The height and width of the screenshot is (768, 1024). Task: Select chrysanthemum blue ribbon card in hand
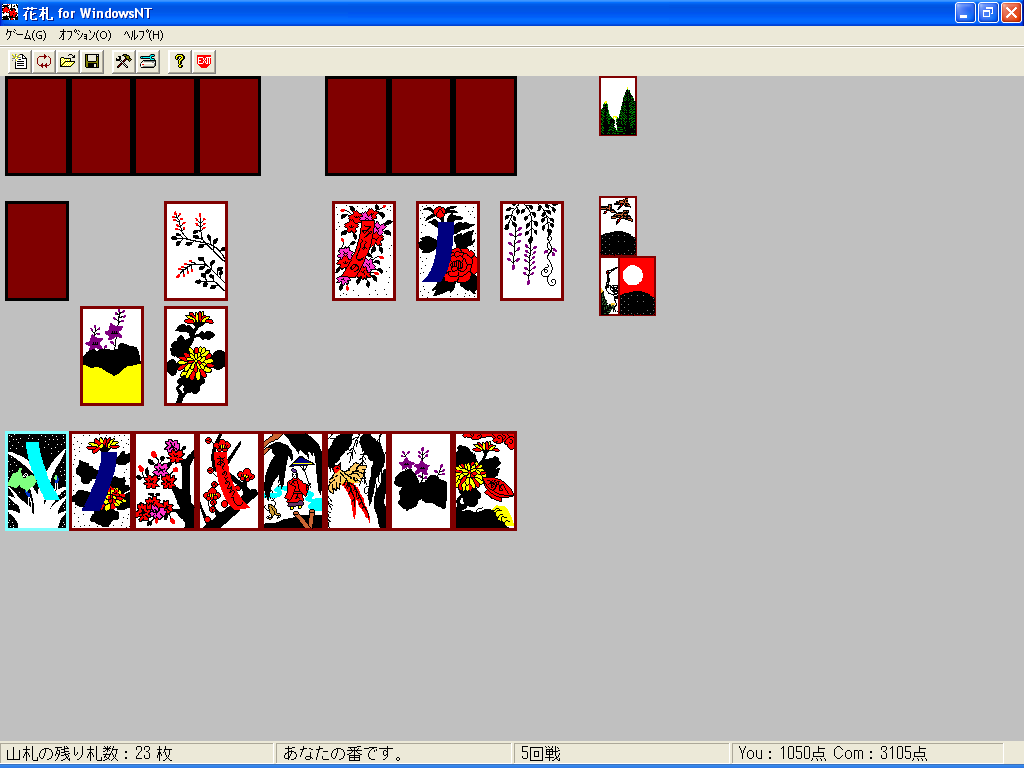(101, 481)
